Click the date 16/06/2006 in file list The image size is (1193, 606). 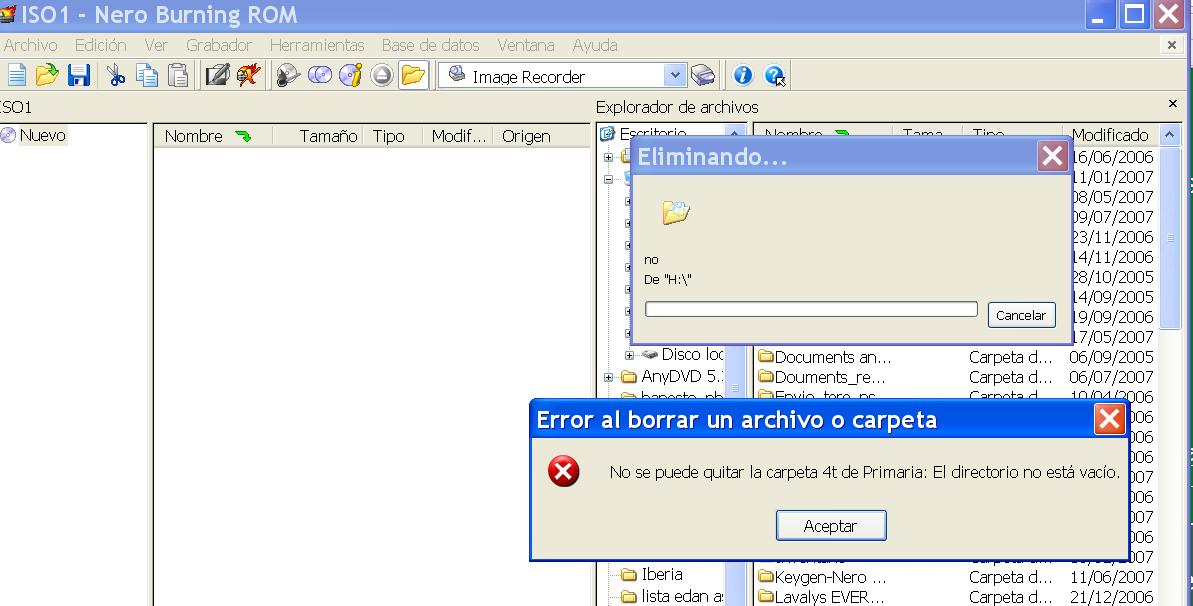[1112, 157]
